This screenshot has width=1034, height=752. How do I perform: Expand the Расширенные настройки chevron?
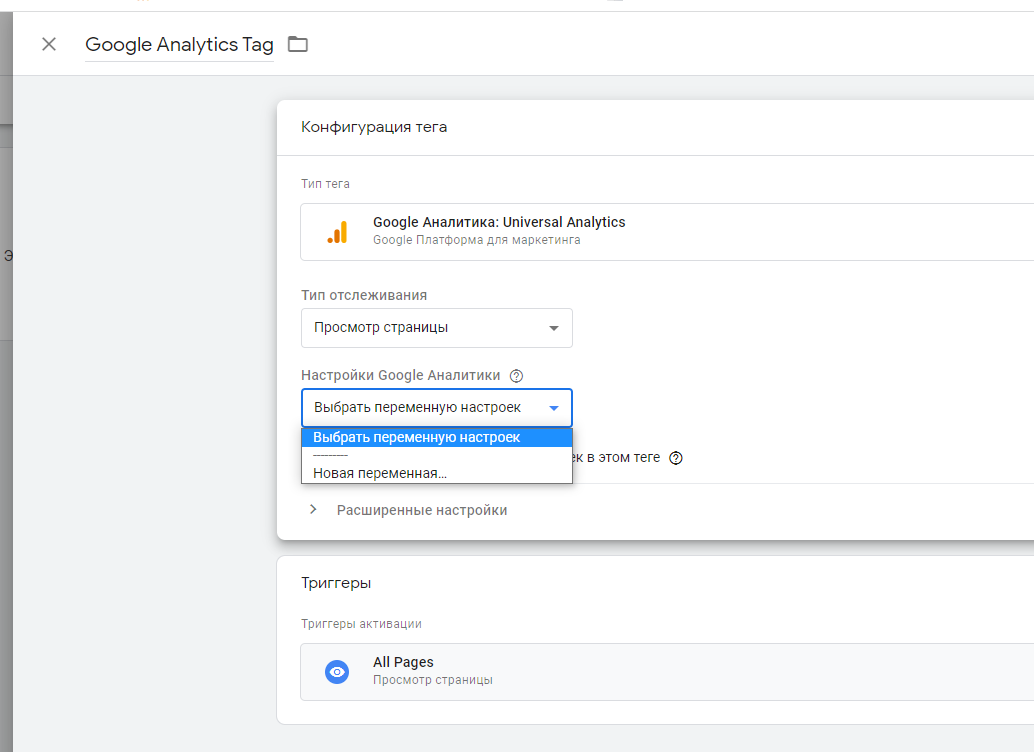313,510
